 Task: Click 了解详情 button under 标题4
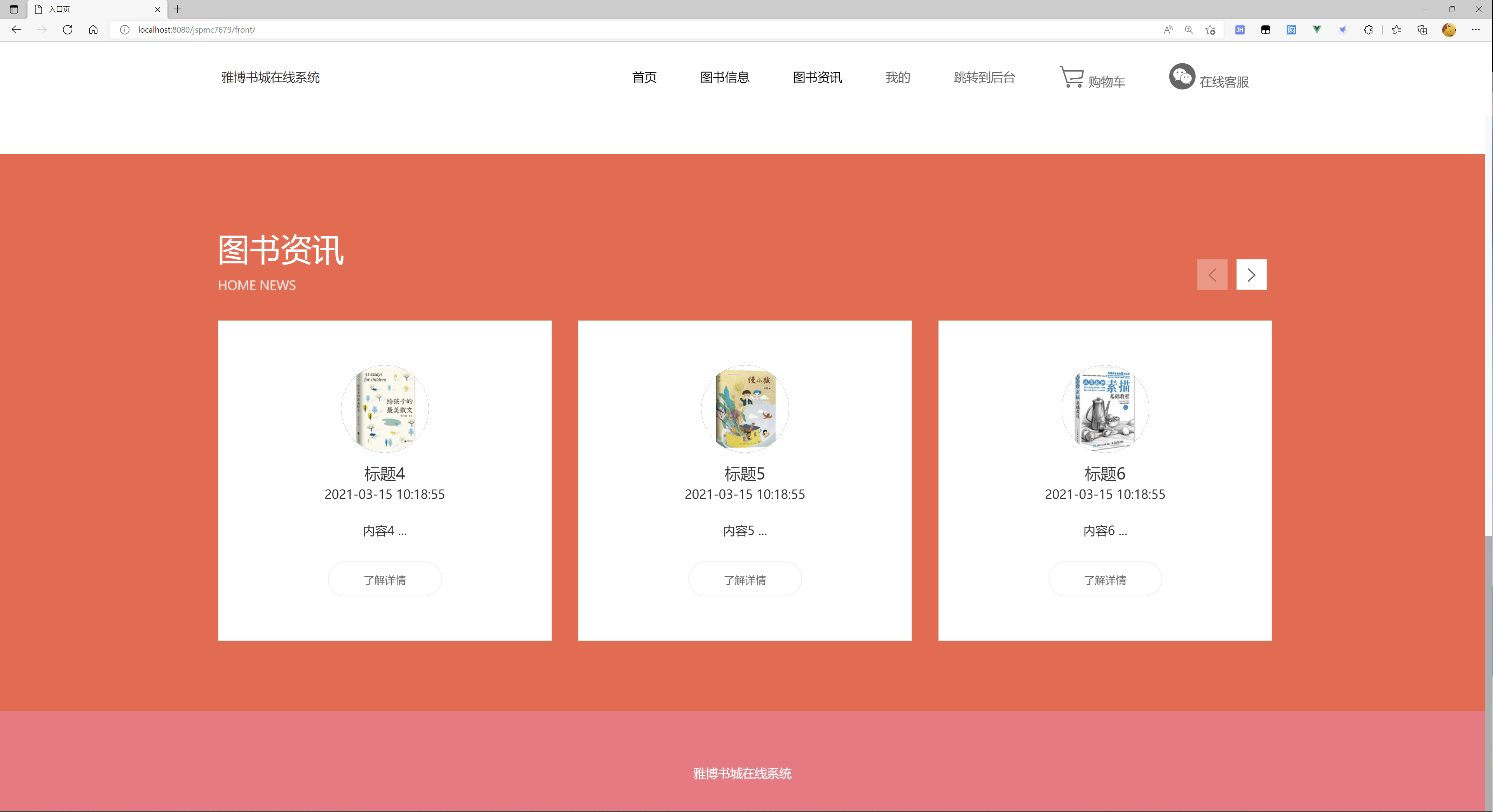(x=384, y=580)
